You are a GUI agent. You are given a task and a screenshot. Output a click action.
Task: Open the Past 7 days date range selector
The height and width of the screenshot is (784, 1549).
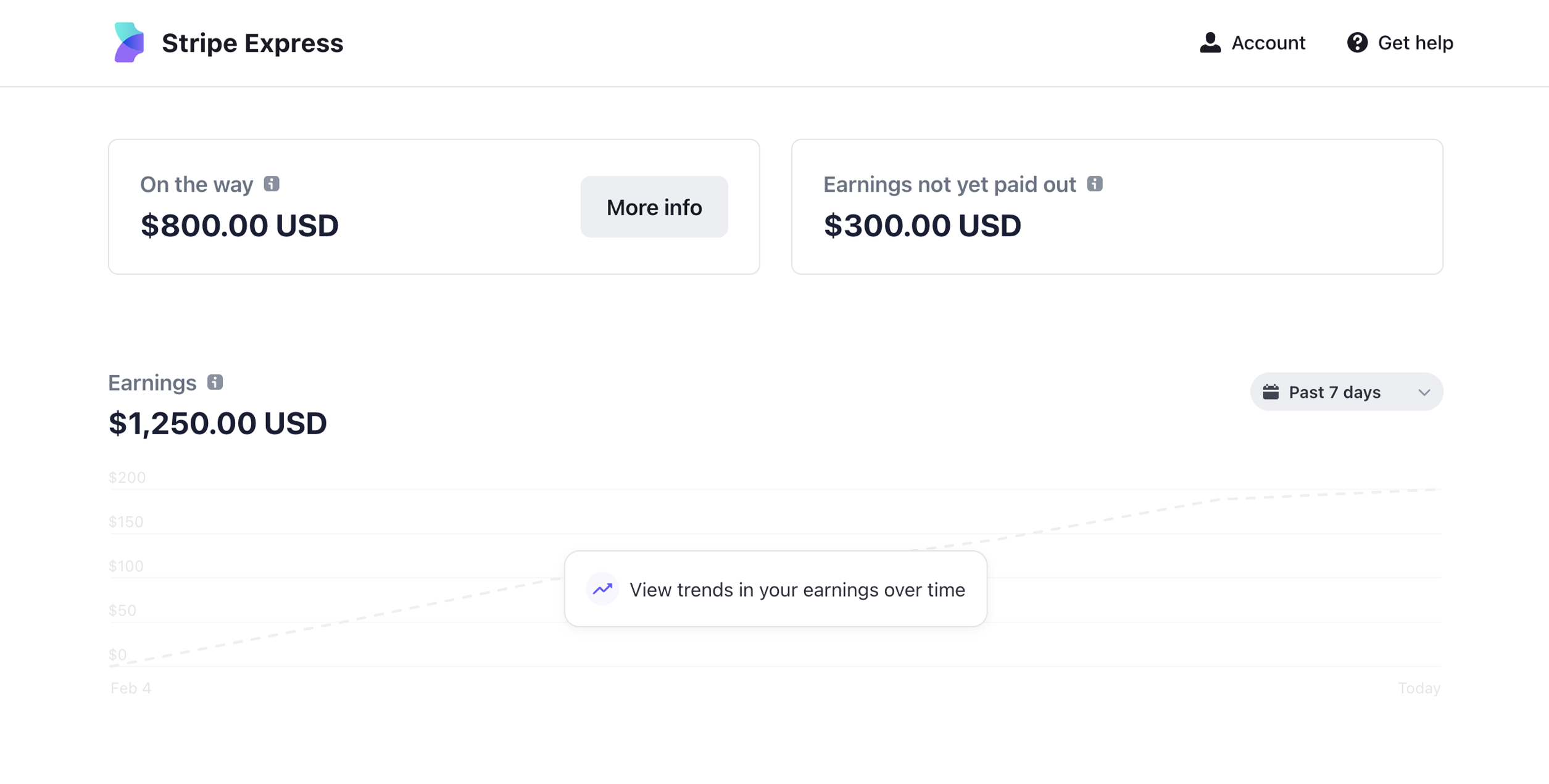point(1345,391)
